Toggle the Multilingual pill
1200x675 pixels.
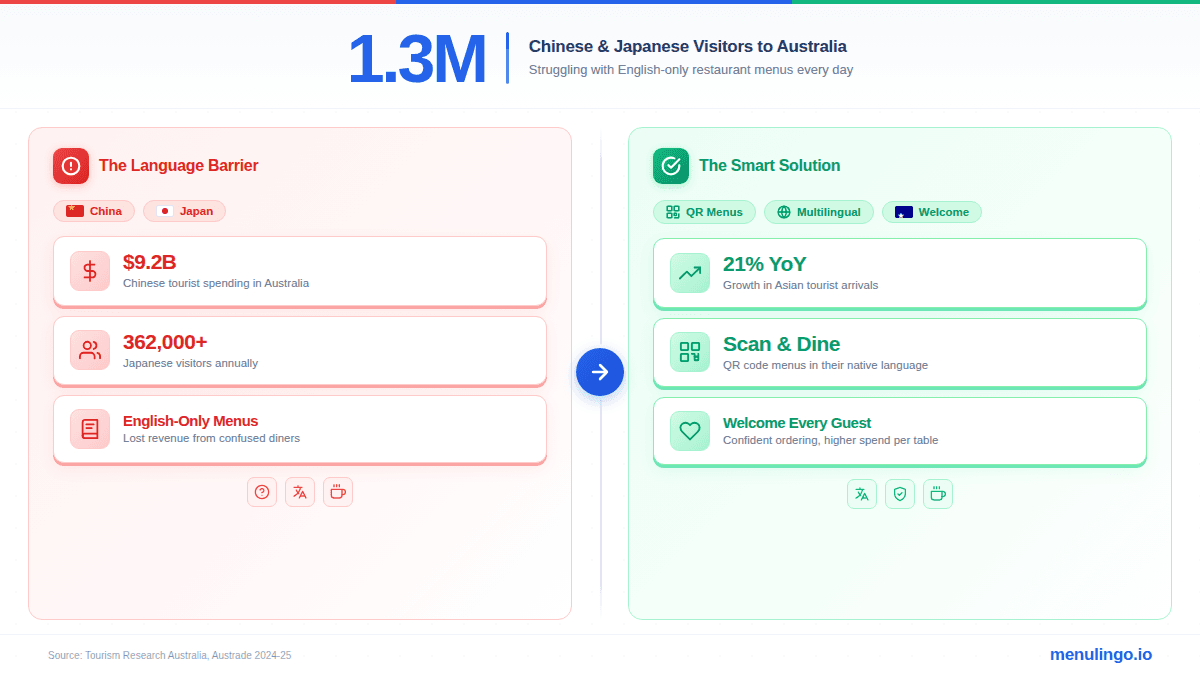click(819, 212)
